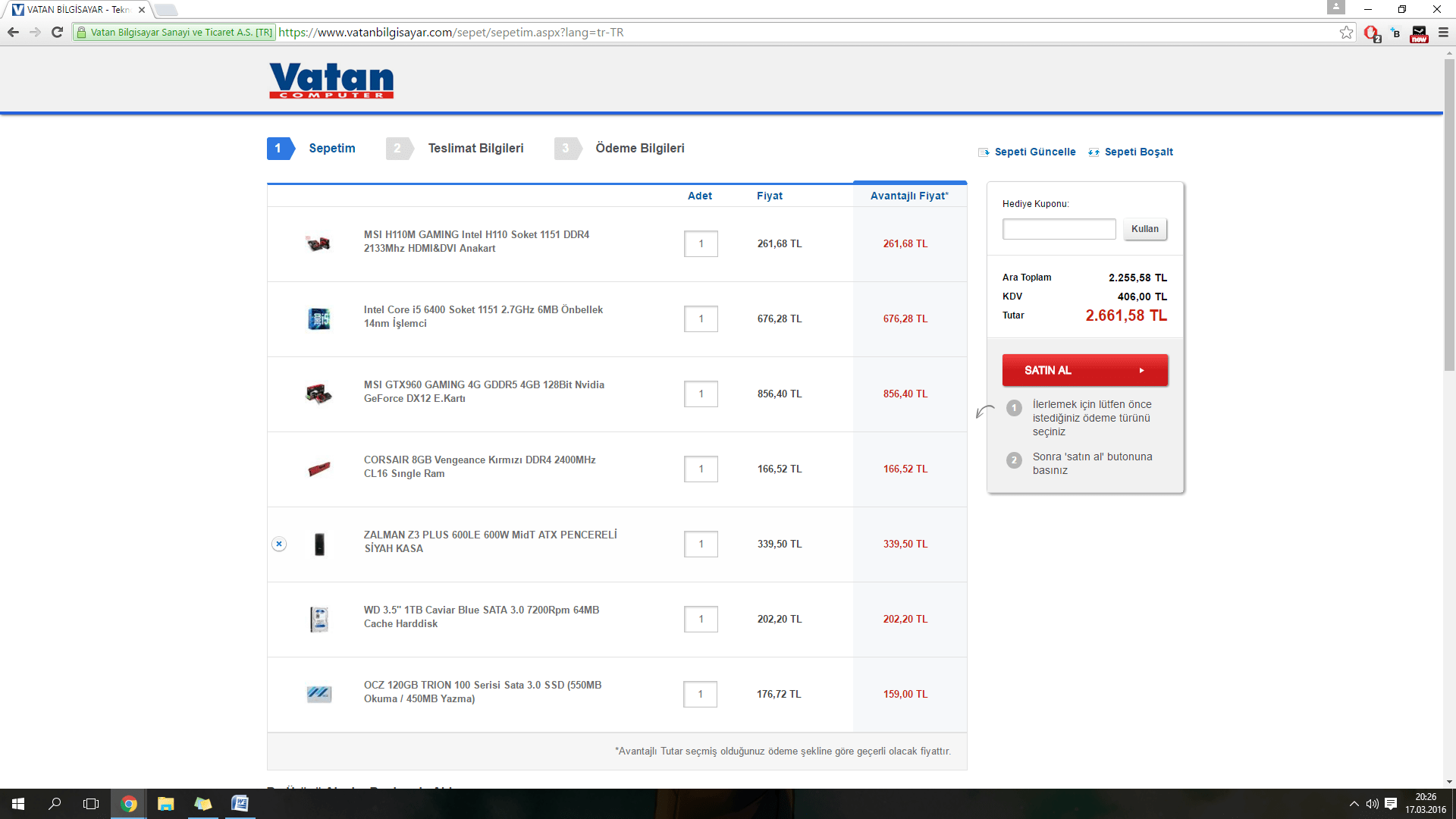Focus the Hediye Kuponu input field
Image resolution: width=1456 pixels, height=819 pixels.
tap(1059, 229)
